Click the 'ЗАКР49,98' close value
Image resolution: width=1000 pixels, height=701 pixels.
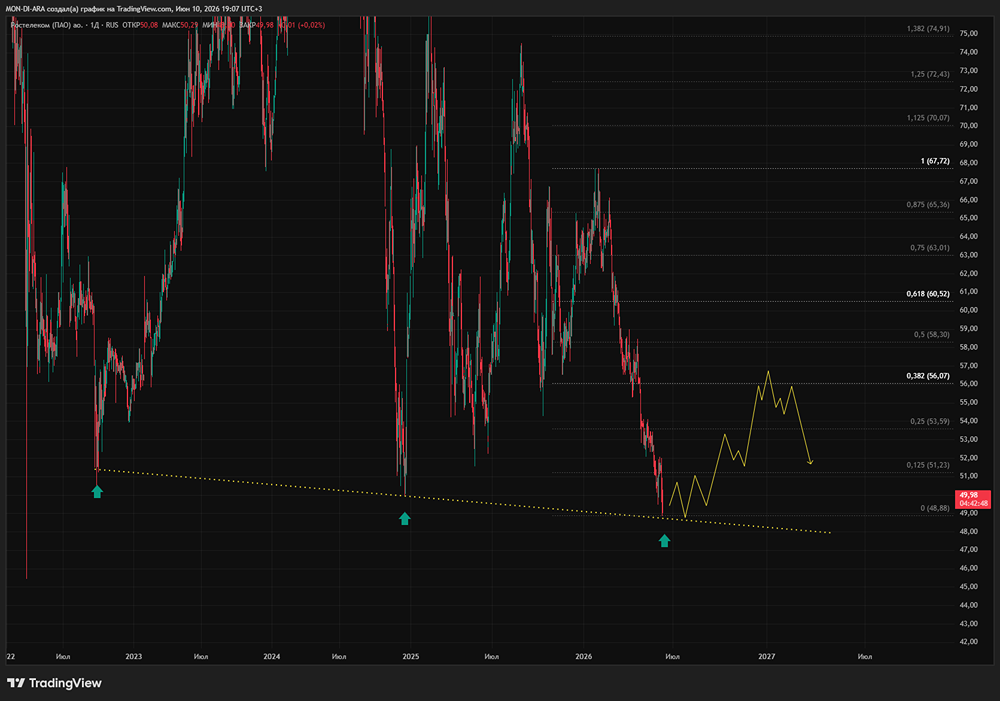[256, 25]
